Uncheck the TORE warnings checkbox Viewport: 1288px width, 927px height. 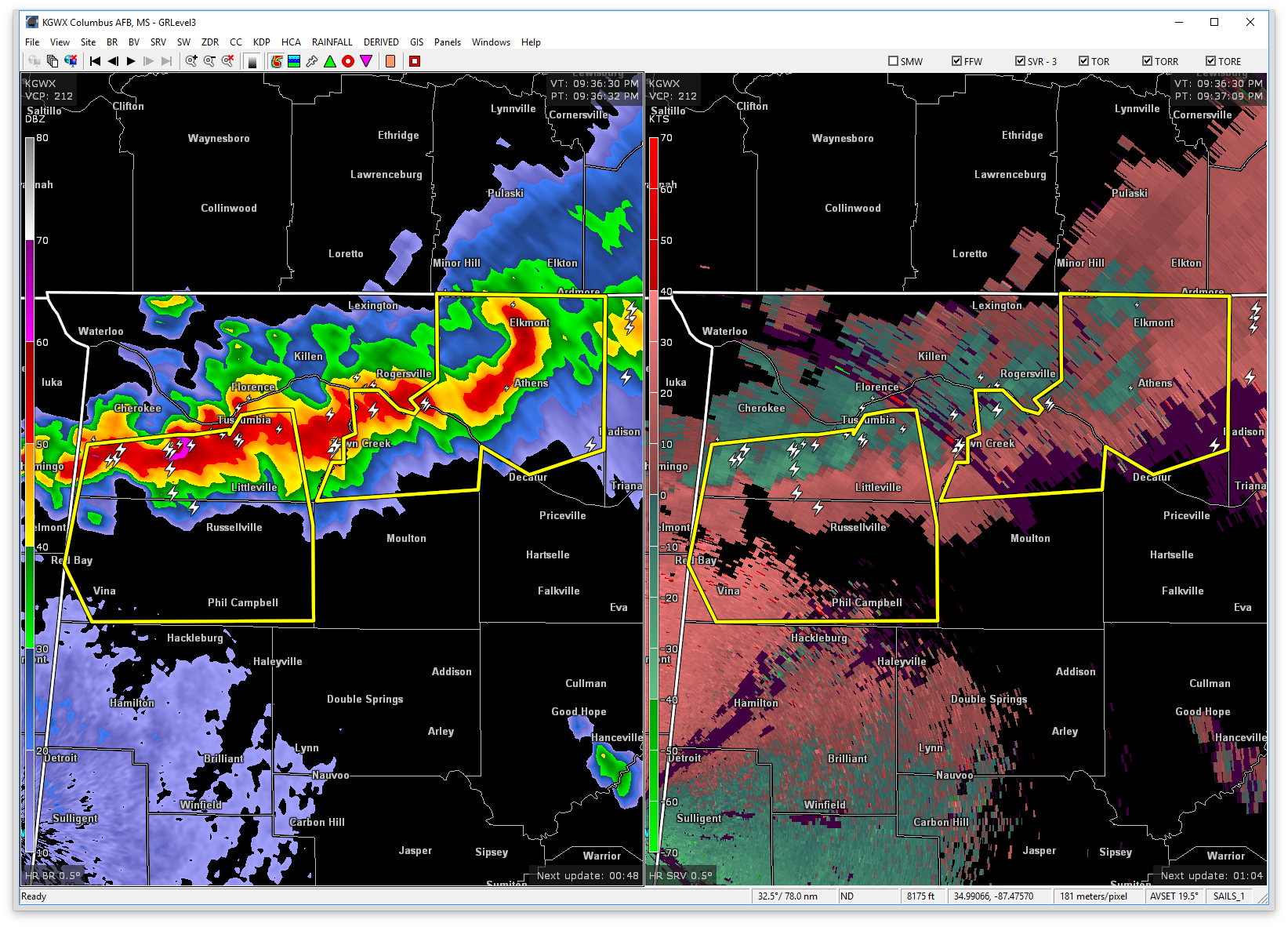pos(1210,61)
